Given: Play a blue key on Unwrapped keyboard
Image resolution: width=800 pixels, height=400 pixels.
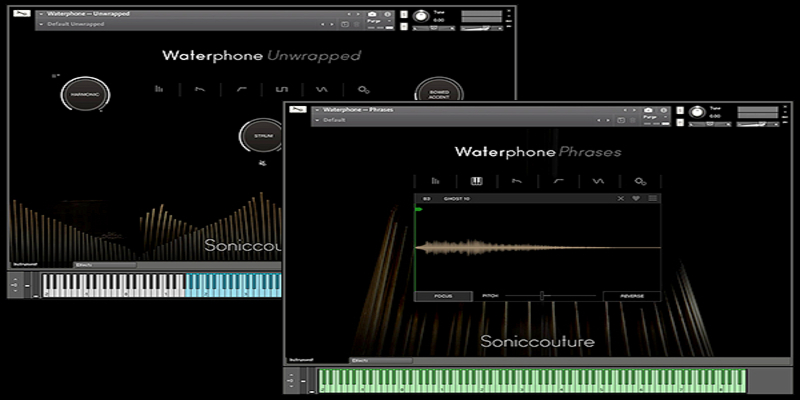Looking at the screenshot, I should tap(234, 285).
